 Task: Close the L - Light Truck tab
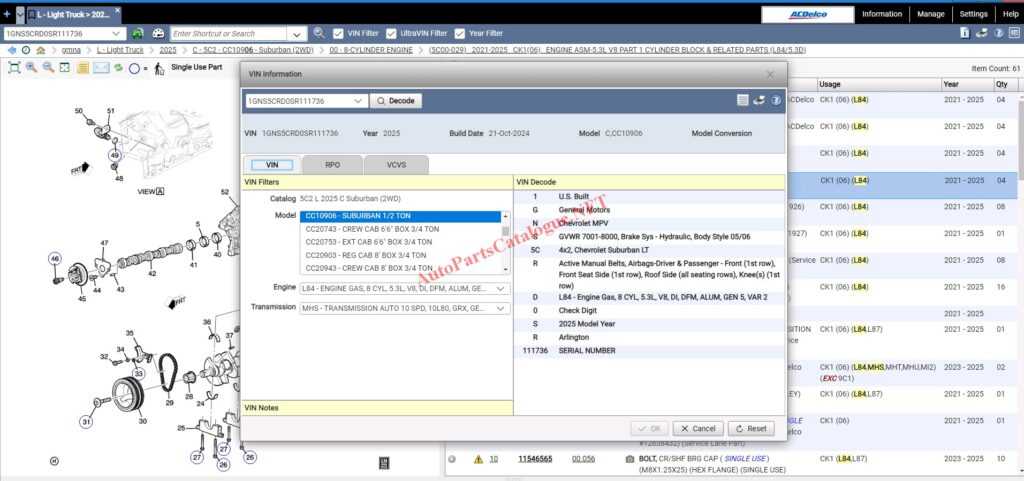[117, 12]
